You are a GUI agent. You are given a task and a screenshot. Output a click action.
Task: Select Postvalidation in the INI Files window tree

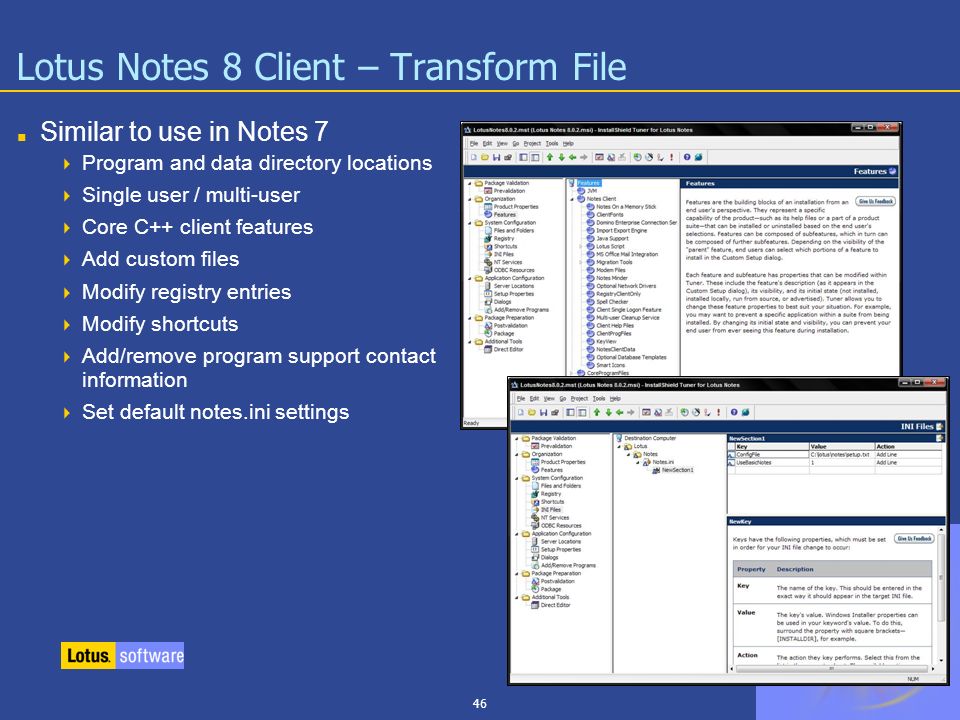point(558,582)
